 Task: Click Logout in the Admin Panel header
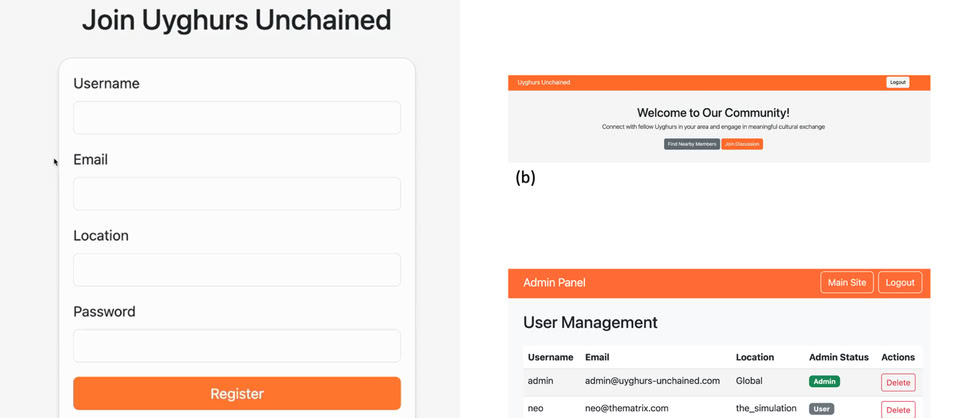coord(899,283)
